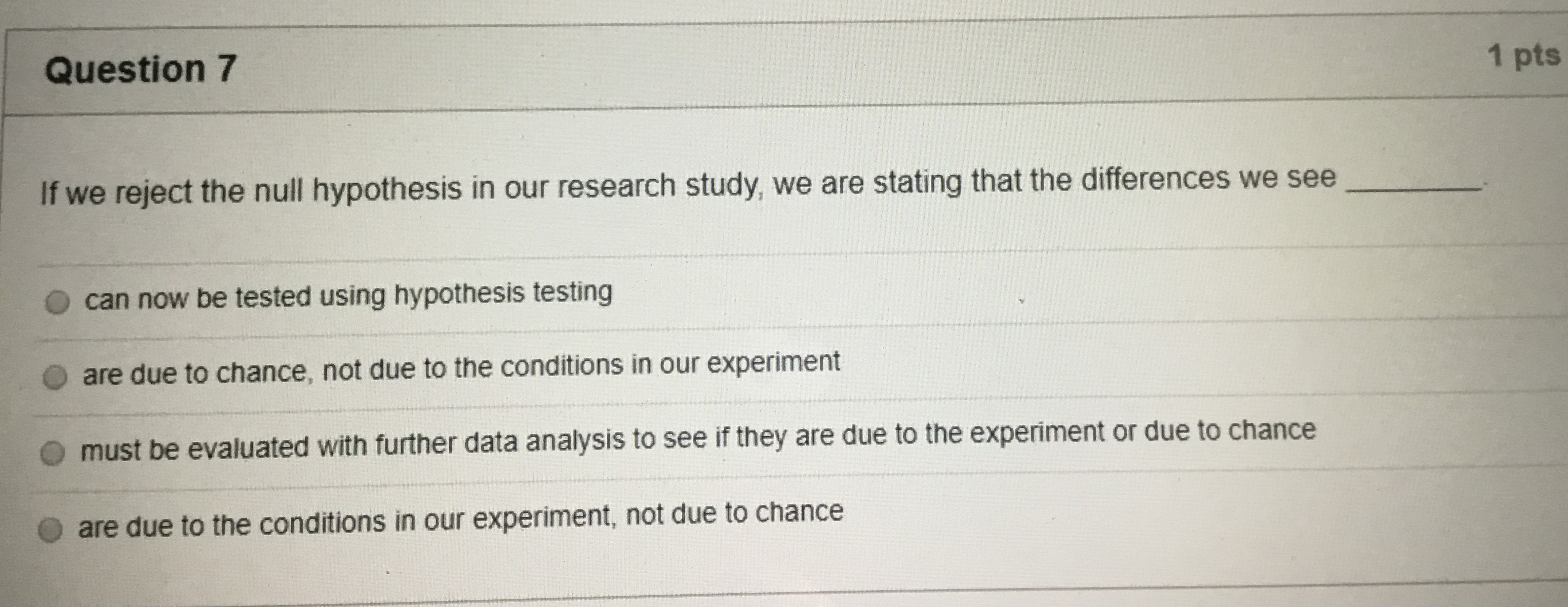Click "hypothesis testing" in the first answer
The height and width of the screenshot is (607, 1568).
pos(503,294)
